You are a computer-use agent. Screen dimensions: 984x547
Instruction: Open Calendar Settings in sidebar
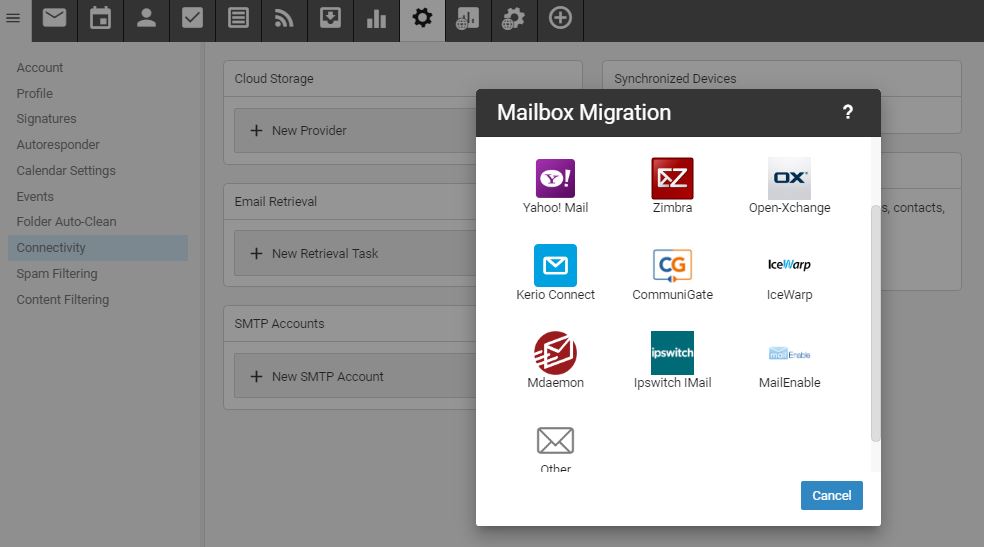point(66,171)
